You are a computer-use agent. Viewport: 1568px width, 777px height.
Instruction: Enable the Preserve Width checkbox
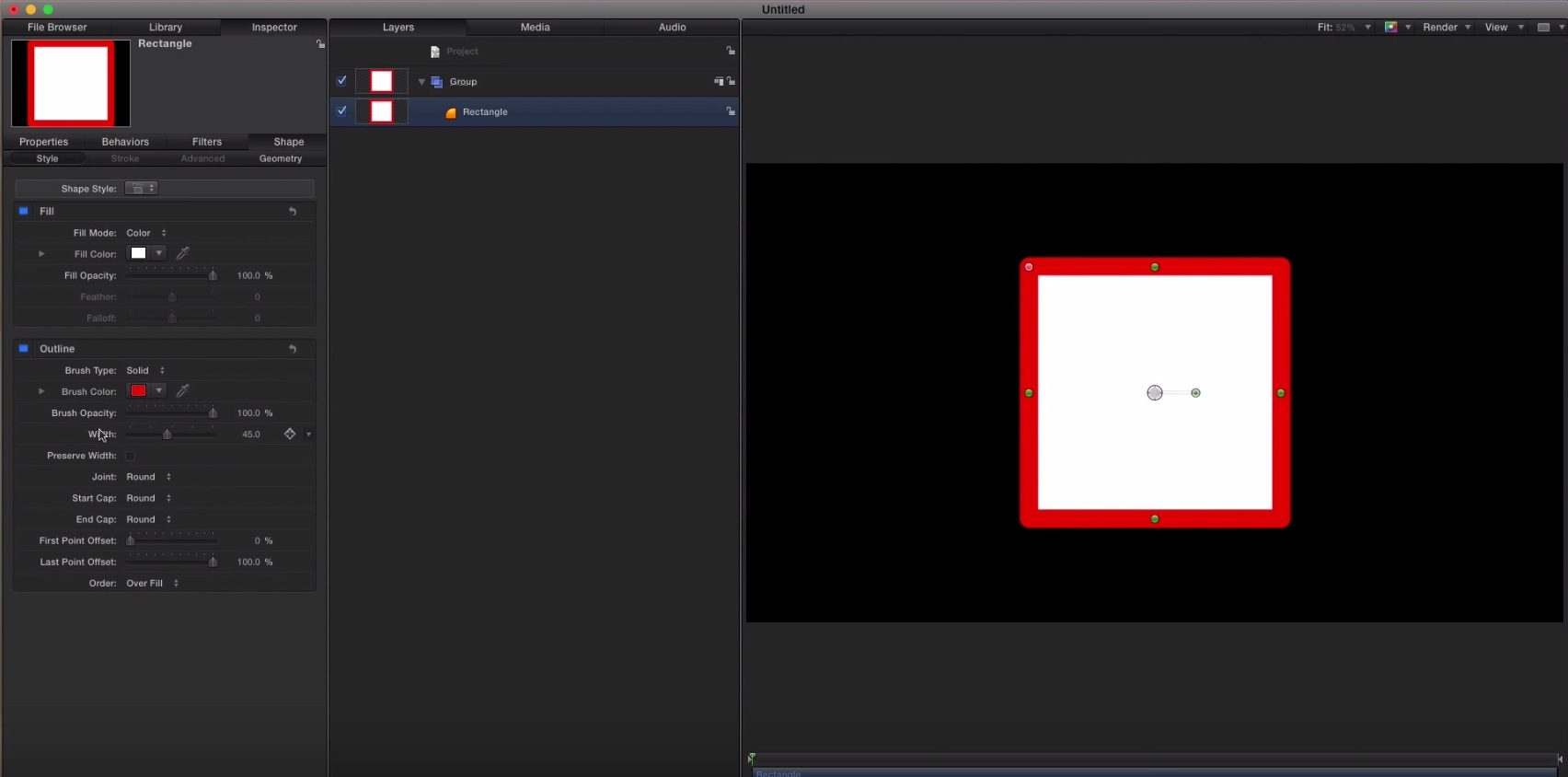131,456
